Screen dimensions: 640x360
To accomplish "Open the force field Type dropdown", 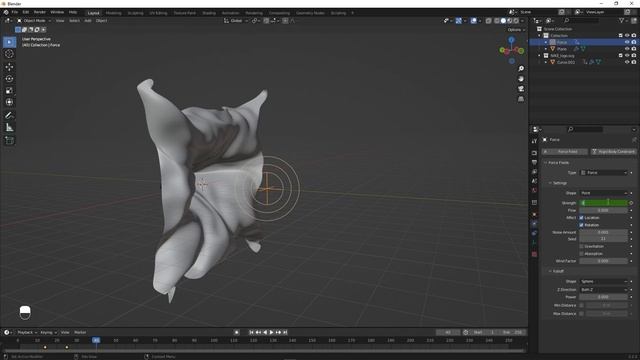I will tap(604, 173).
